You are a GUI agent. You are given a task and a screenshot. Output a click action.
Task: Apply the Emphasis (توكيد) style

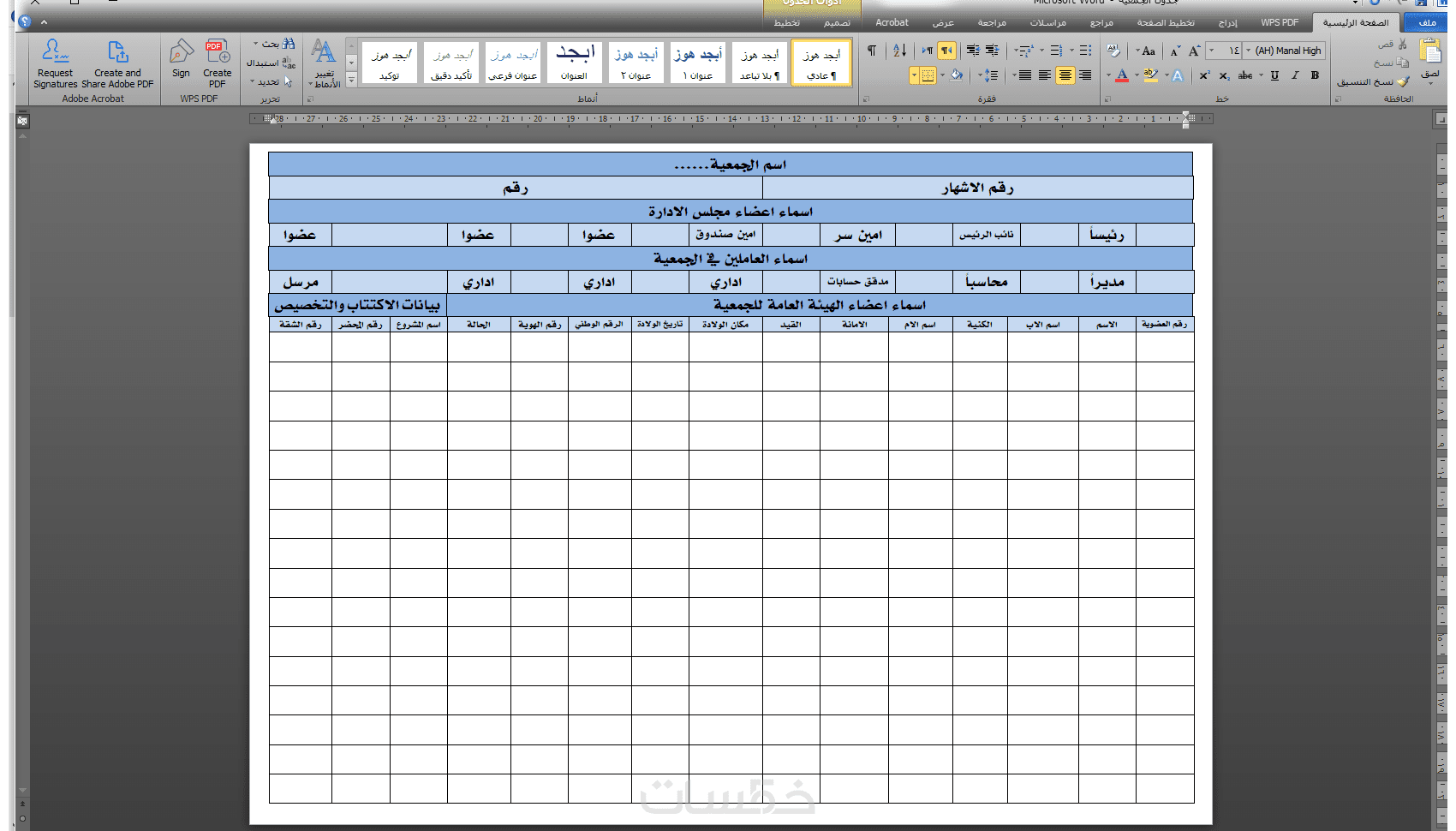[x=390, y=63]
